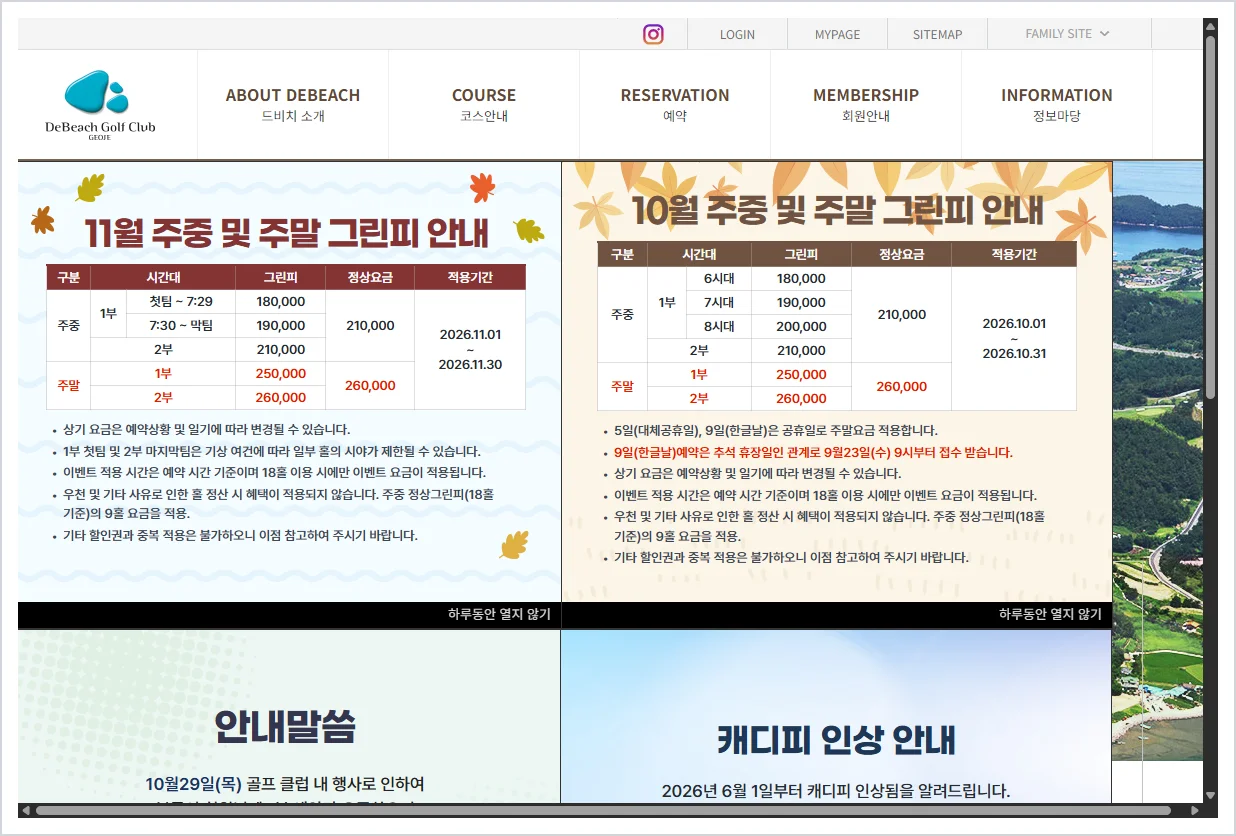Select the '첫팀 ~ 7:29' table cell
Viewport: 1236px width, 836px height.
[181, 301]
